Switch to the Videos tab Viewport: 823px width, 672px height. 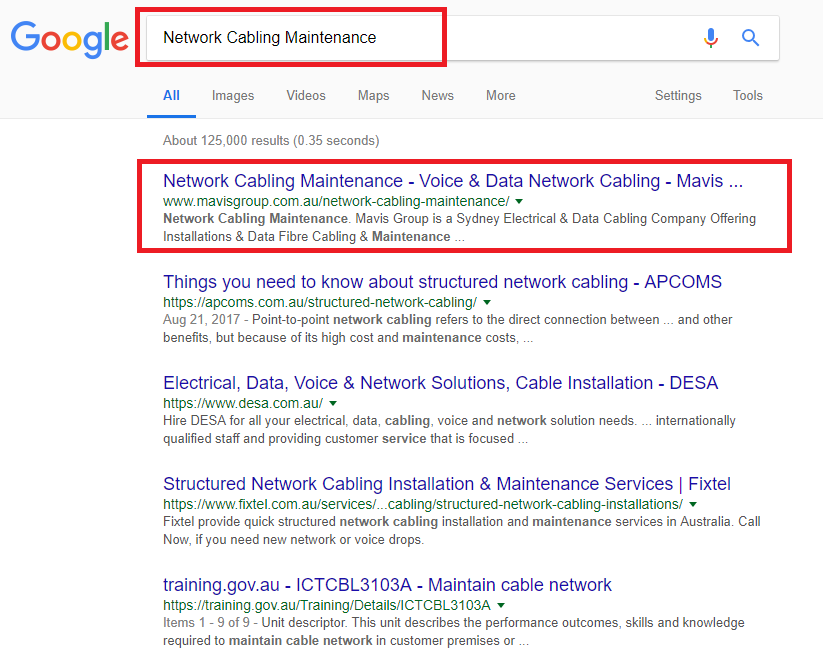click(x=306, y=96)
